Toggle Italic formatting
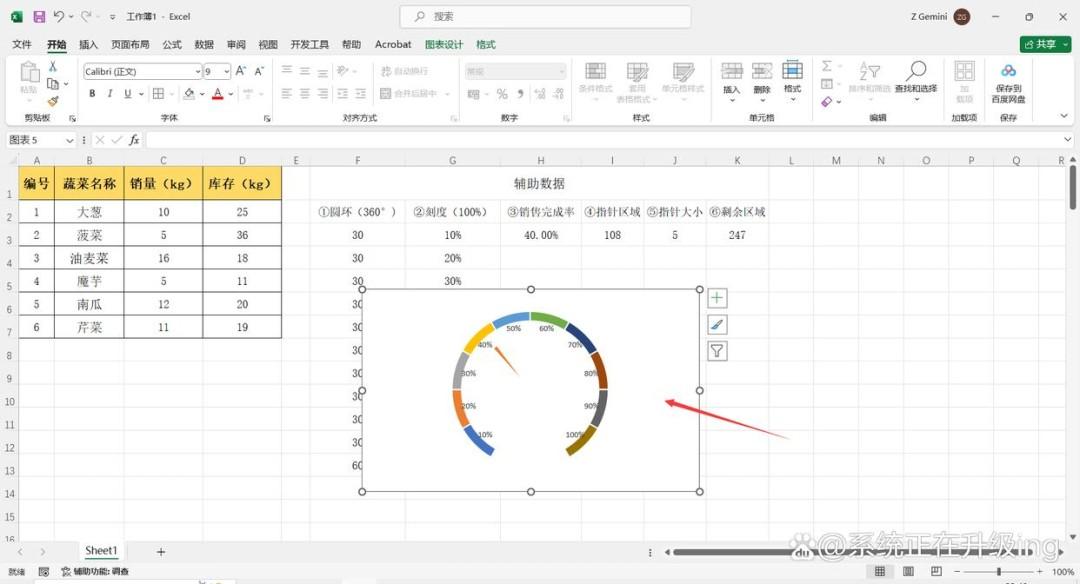The height and width of the screenshot is (584, 1080). tap(110, 94)
